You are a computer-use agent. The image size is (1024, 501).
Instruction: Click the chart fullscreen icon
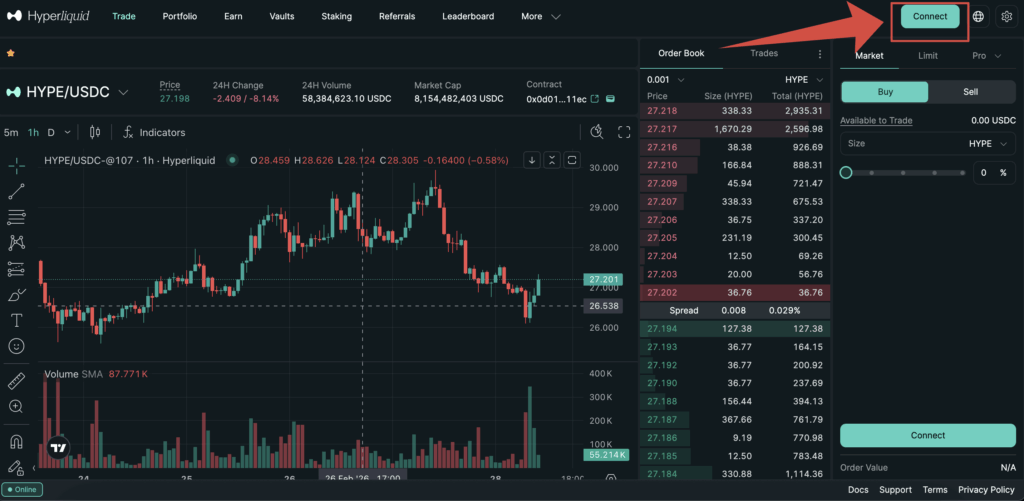[x=624, y=132]
